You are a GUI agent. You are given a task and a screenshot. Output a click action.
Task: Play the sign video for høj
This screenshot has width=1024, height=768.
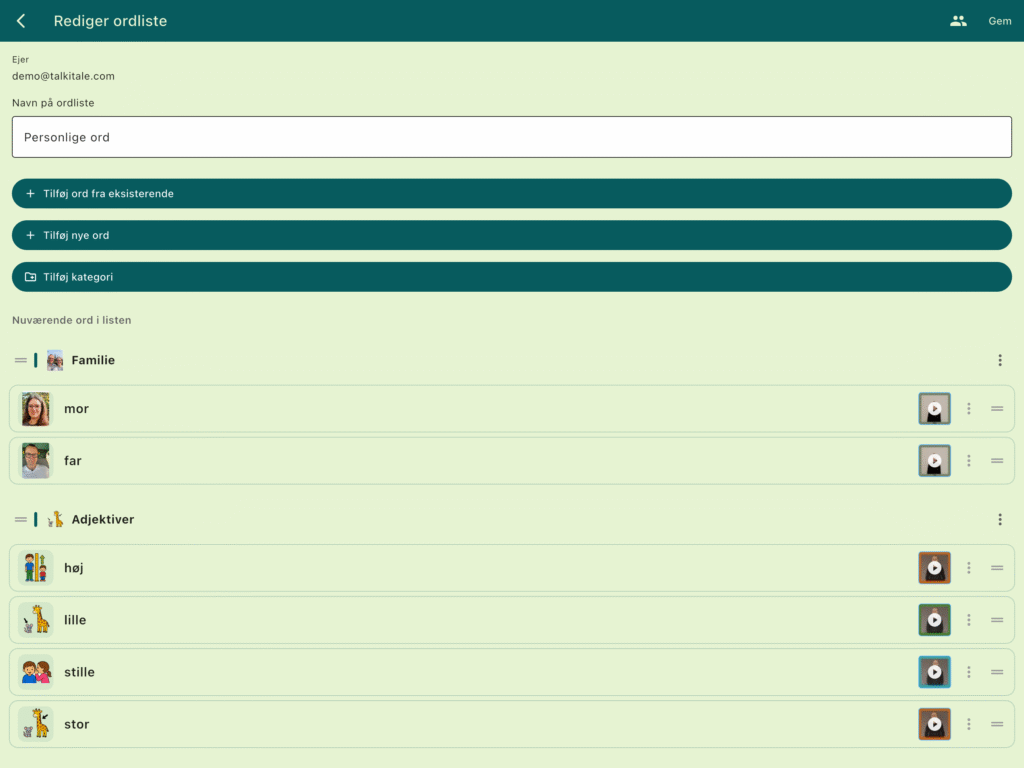(x=935, y=568)
